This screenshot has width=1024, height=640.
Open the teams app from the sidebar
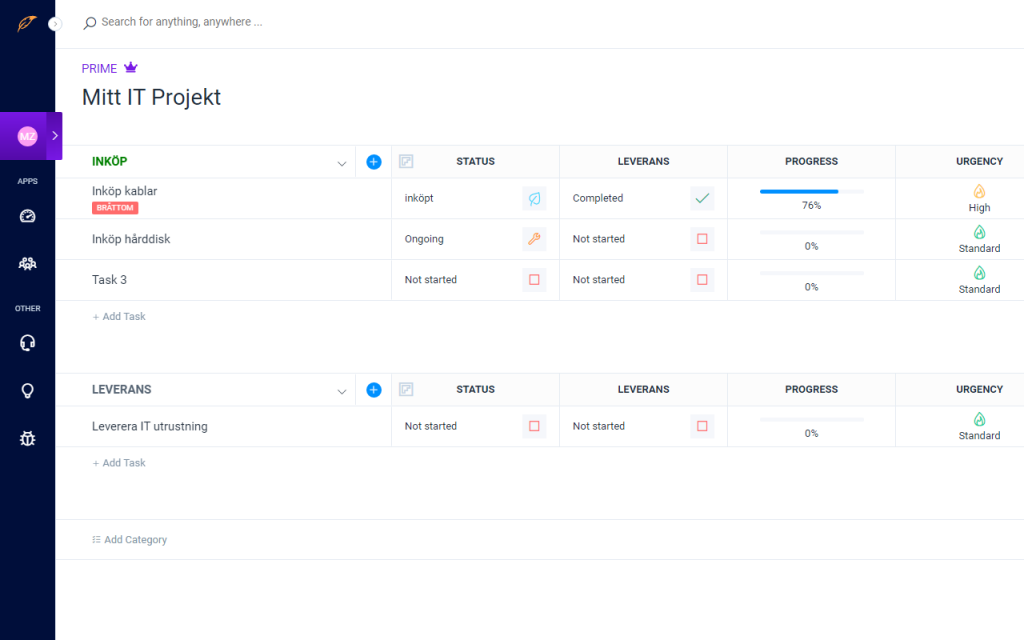pos(27,263)
